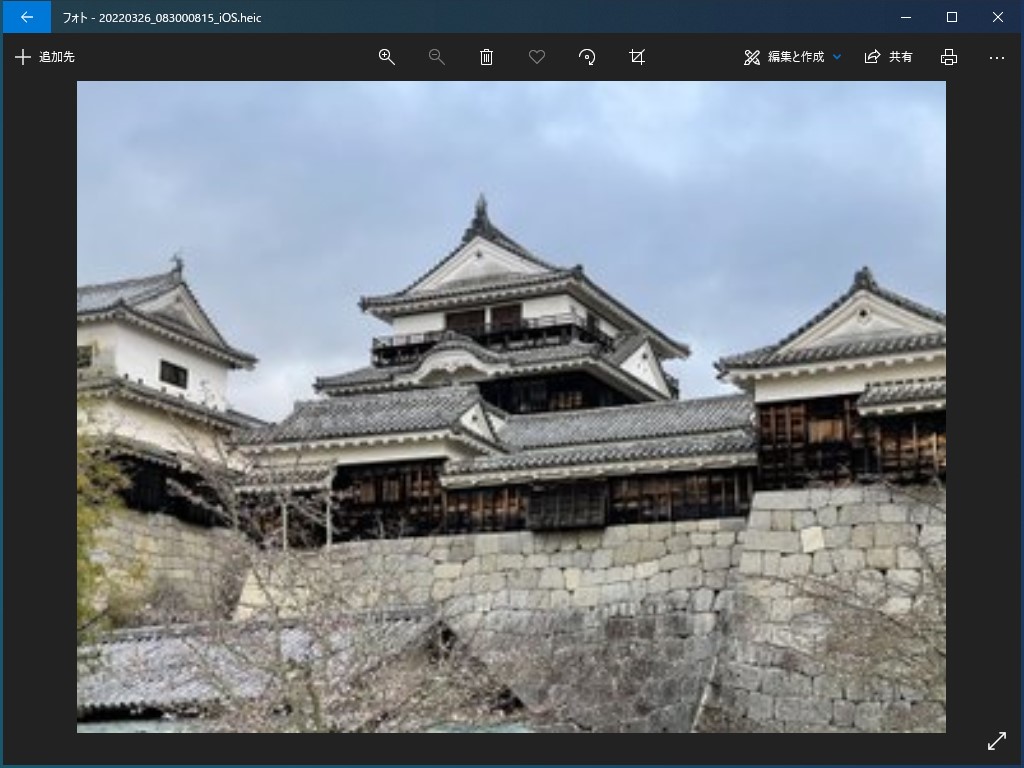Click the zoom out magnifier icon
This screenshot has height=768, width=1024.
pyautogui.click(x=437, y=57)
